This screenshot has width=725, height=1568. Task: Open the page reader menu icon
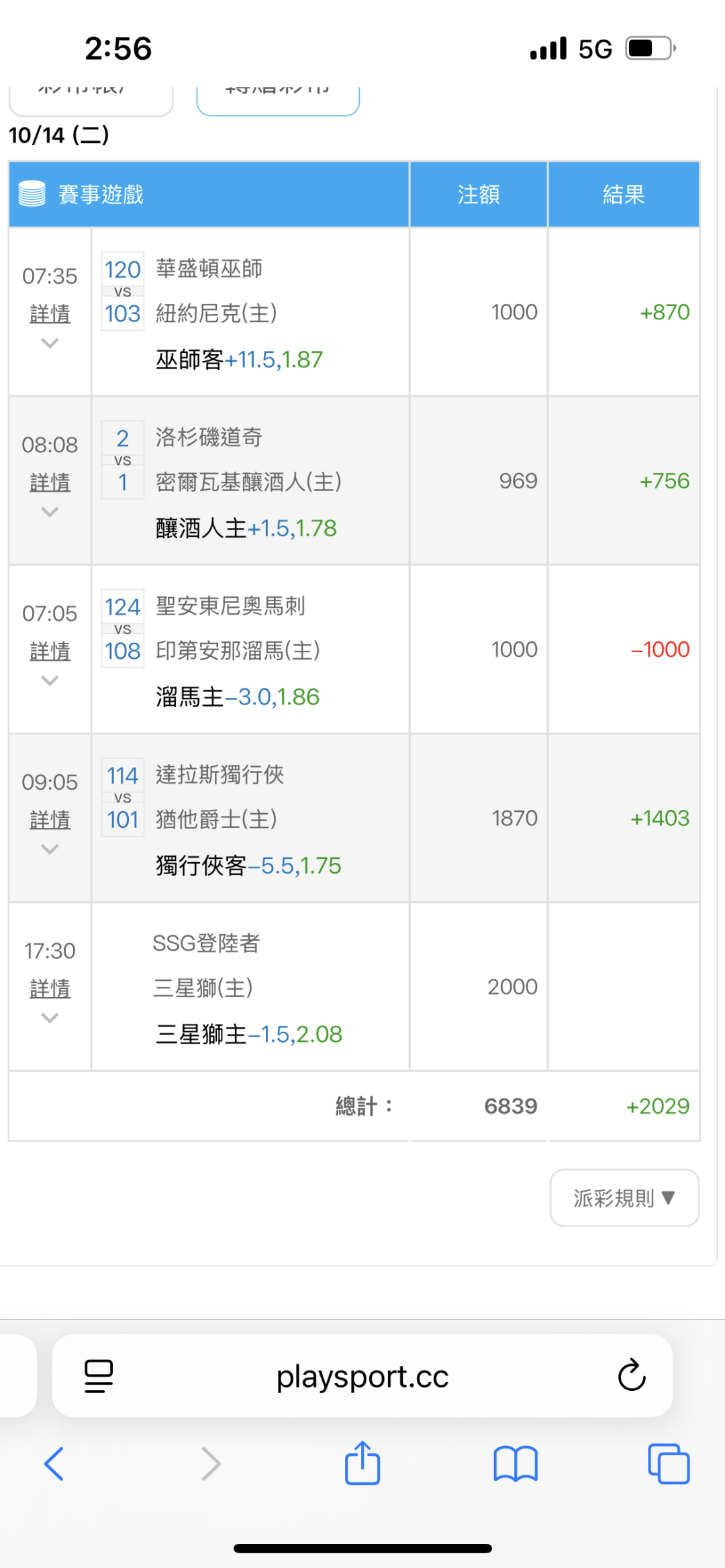click(x=99, y=1375)
